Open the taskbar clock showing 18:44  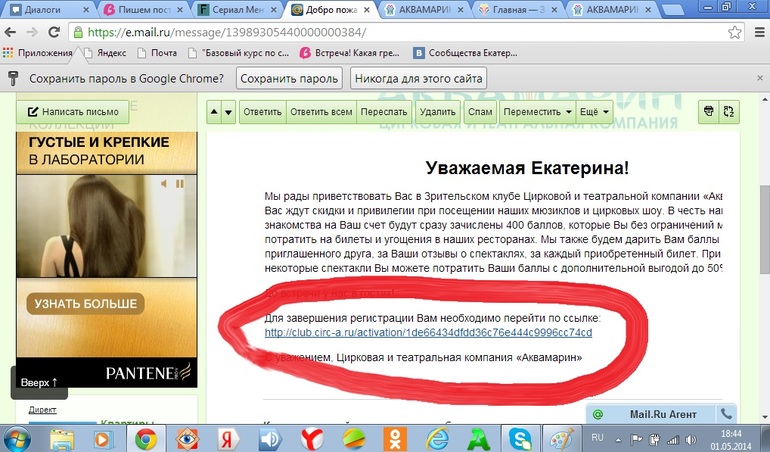pos(731,440)
